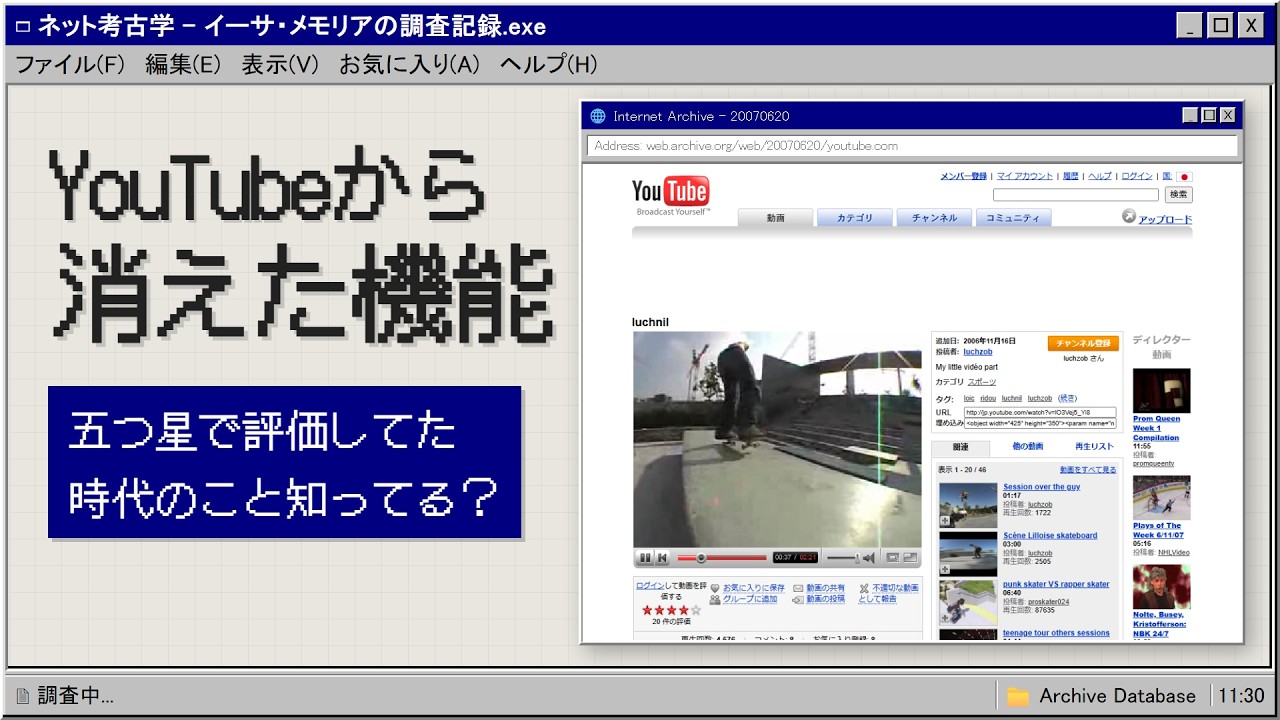Click the アップロード link
Image resolution: width=1280 pixels, height=720 pixels.
(x=1165, y=220)
